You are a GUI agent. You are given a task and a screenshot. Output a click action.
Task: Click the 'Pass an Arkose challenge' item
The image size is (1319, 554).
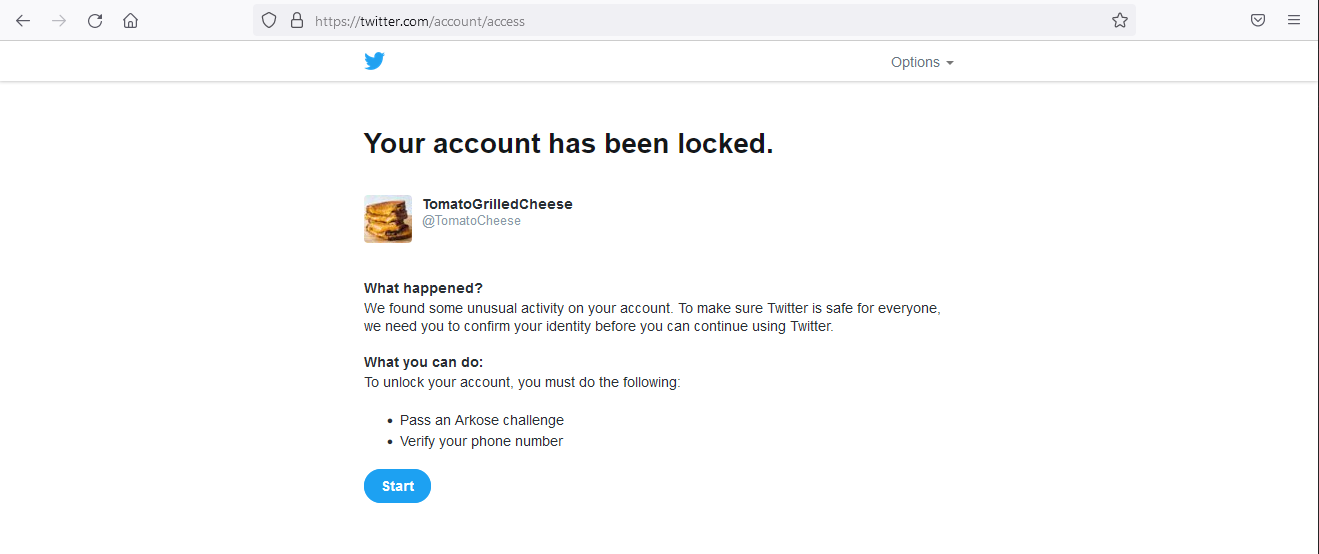481,420
